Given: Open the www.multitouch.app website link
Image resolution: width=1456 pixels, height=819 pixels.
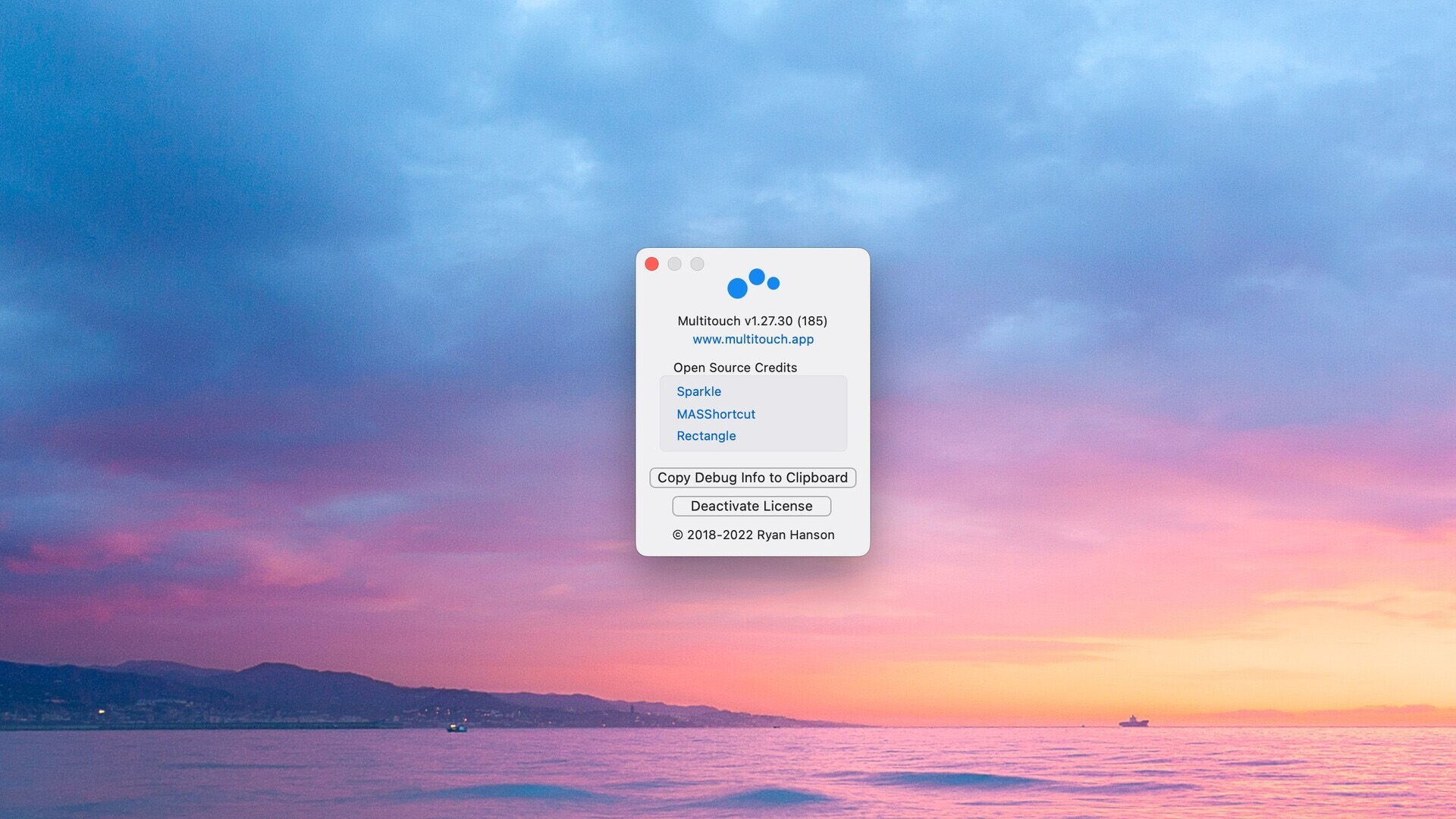Looking at the screenshot, I should pos(753,339).
